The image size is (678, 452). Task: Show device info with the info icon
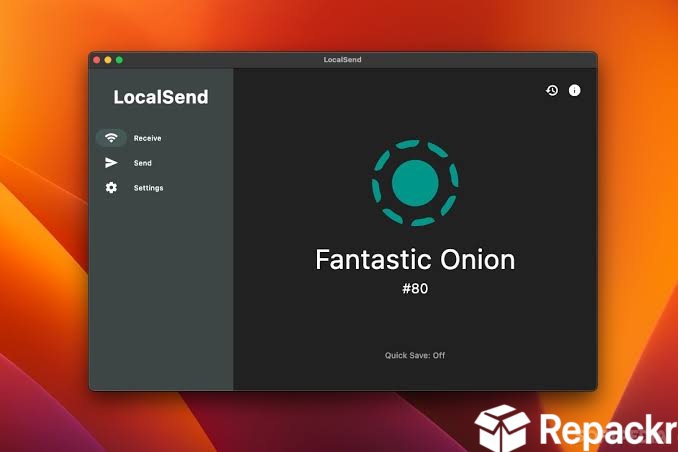point(574,90)
